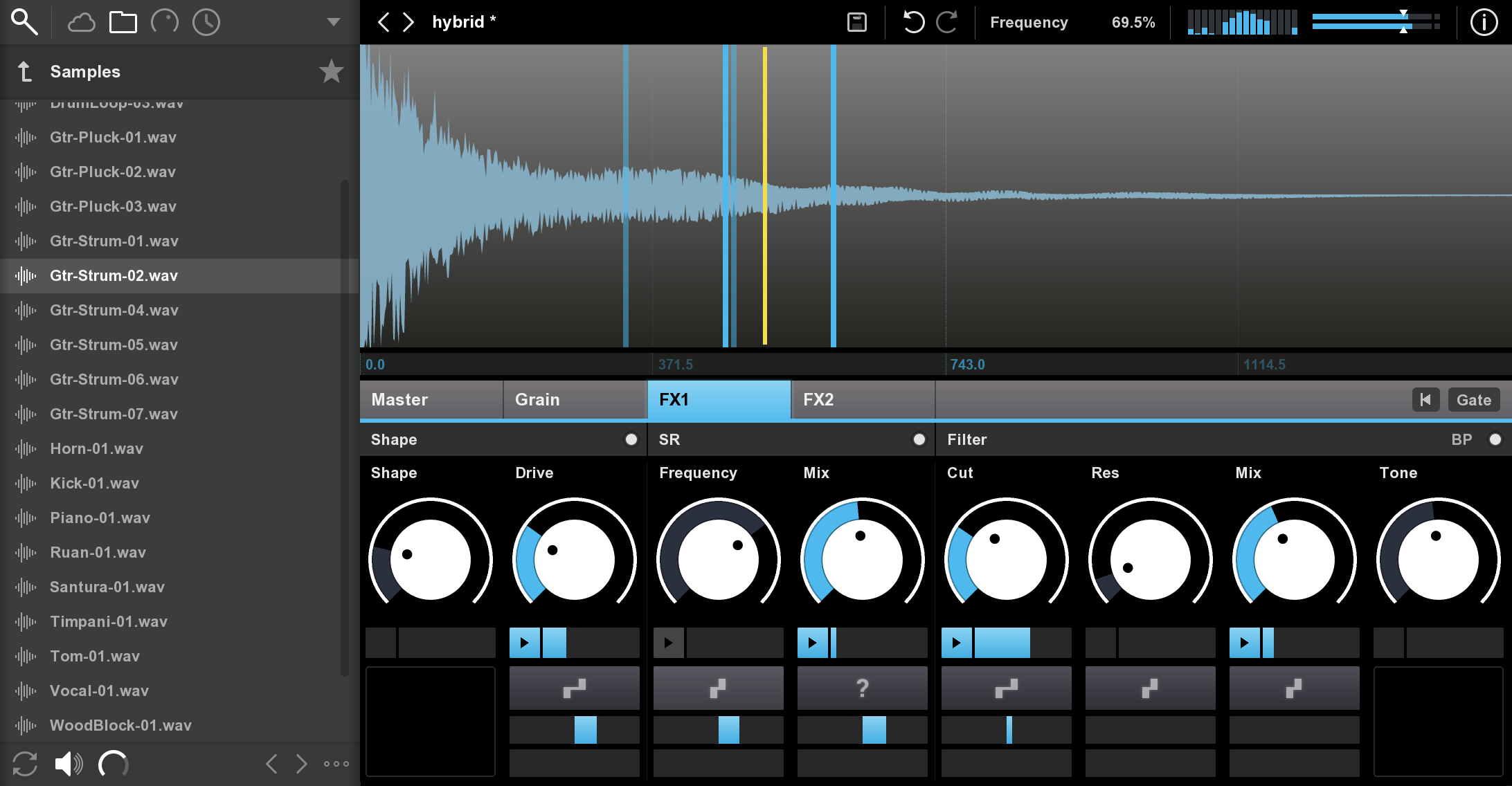Go to the previous preset arrow
Screen dimensions: 1512x786
383,22
